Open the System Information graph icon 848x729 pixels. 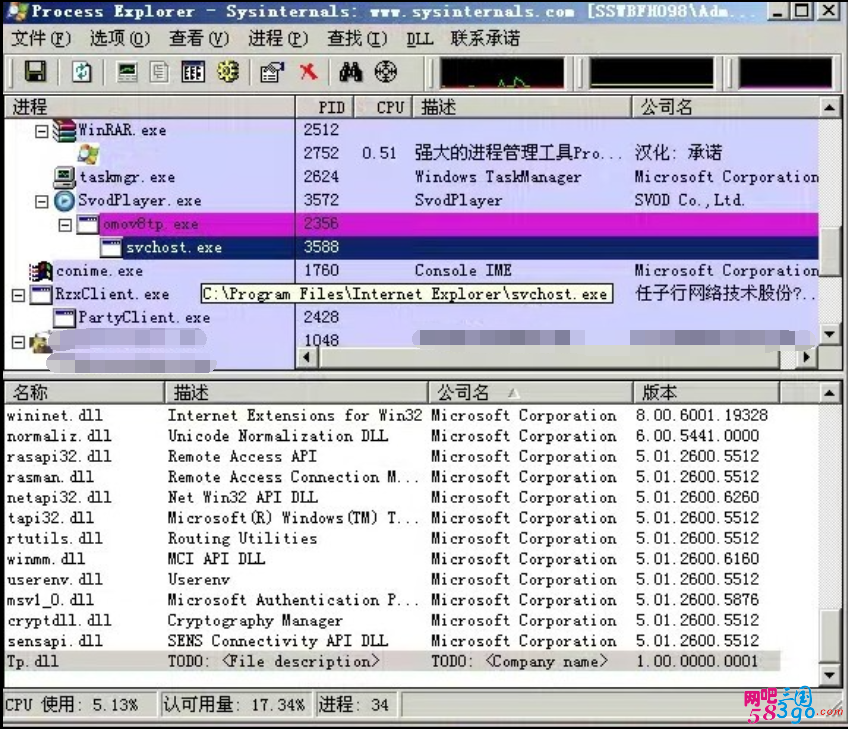(128, 72)
